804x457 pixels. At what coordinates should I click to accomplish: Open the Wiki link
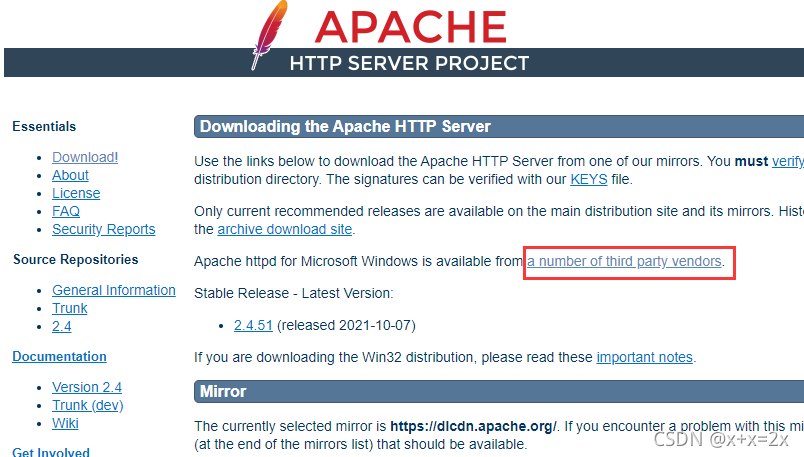pos(65,423)
